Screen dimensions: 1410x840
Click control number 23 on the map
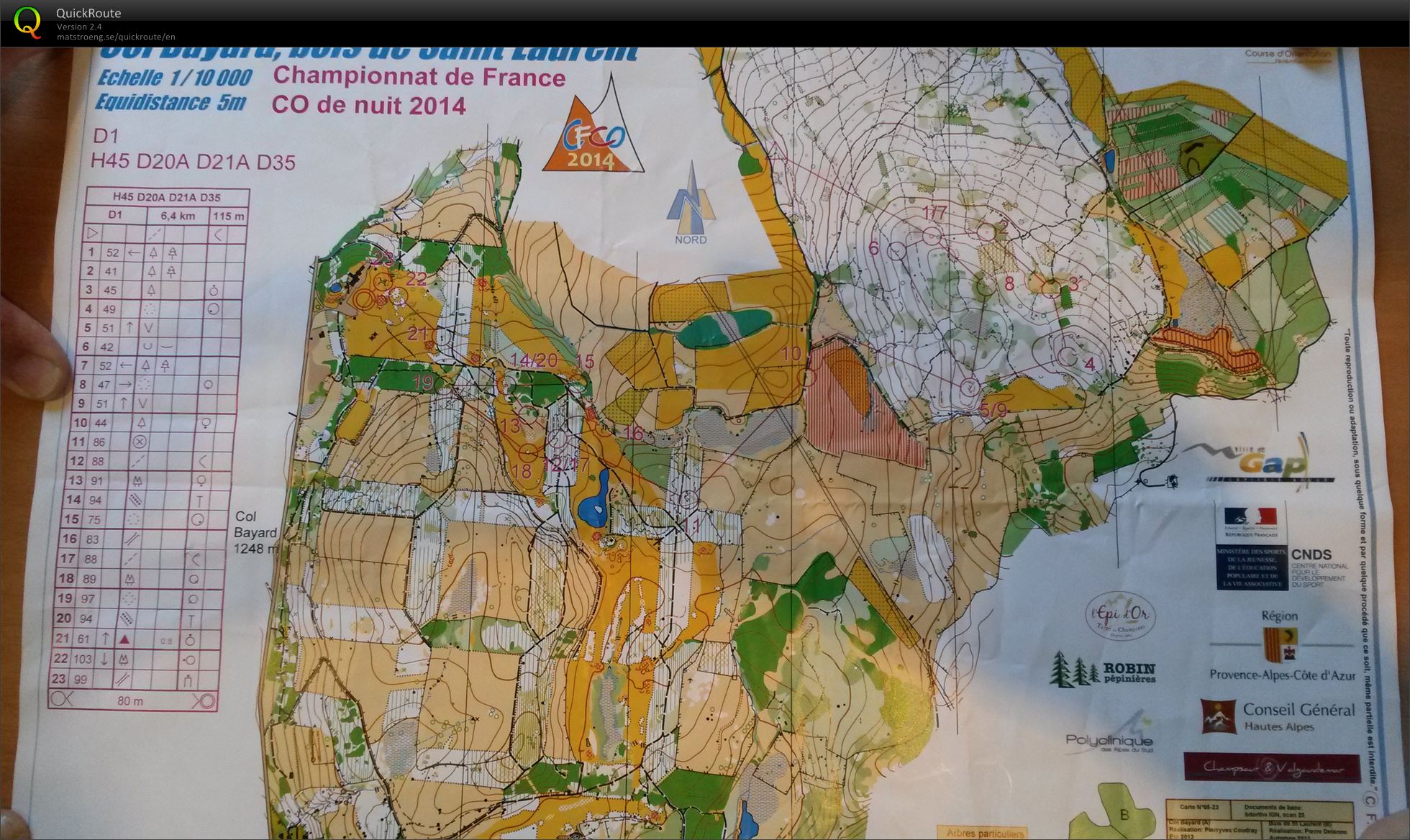tap(383, 259)
